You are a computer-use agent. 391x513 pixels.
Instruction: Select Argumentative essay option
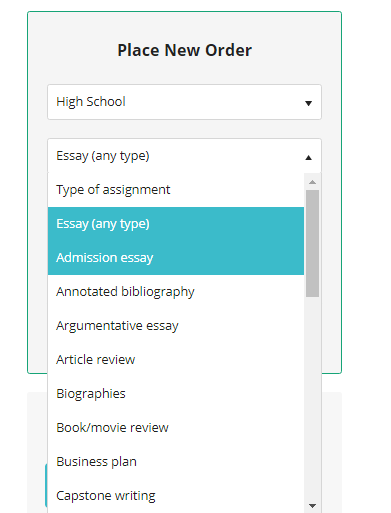[176, 326]
